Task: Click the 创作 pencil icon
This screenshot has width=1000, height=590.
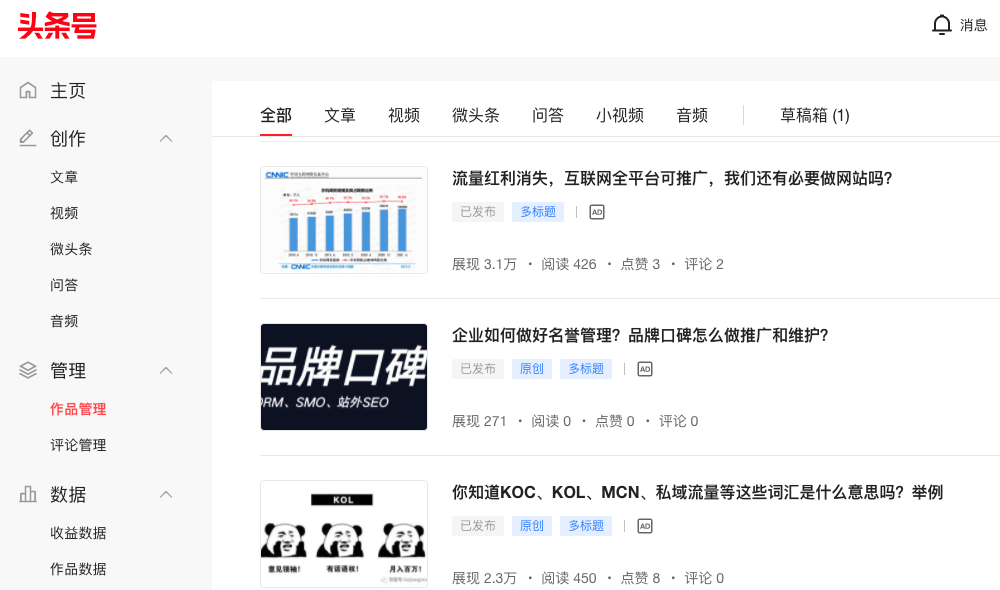Action: (27, 138)
